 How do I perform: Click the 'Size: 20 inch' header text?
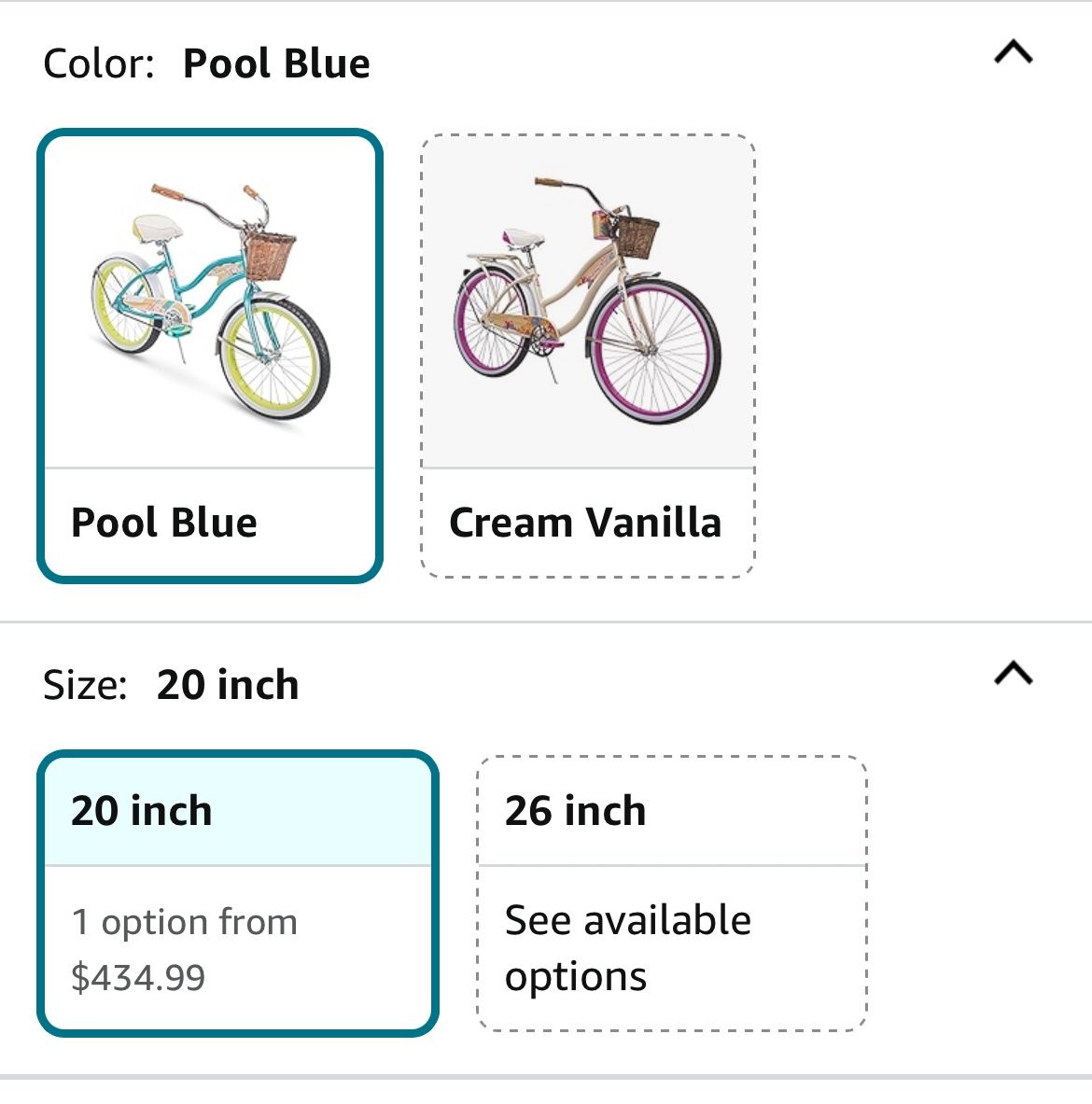coord(171,685)
